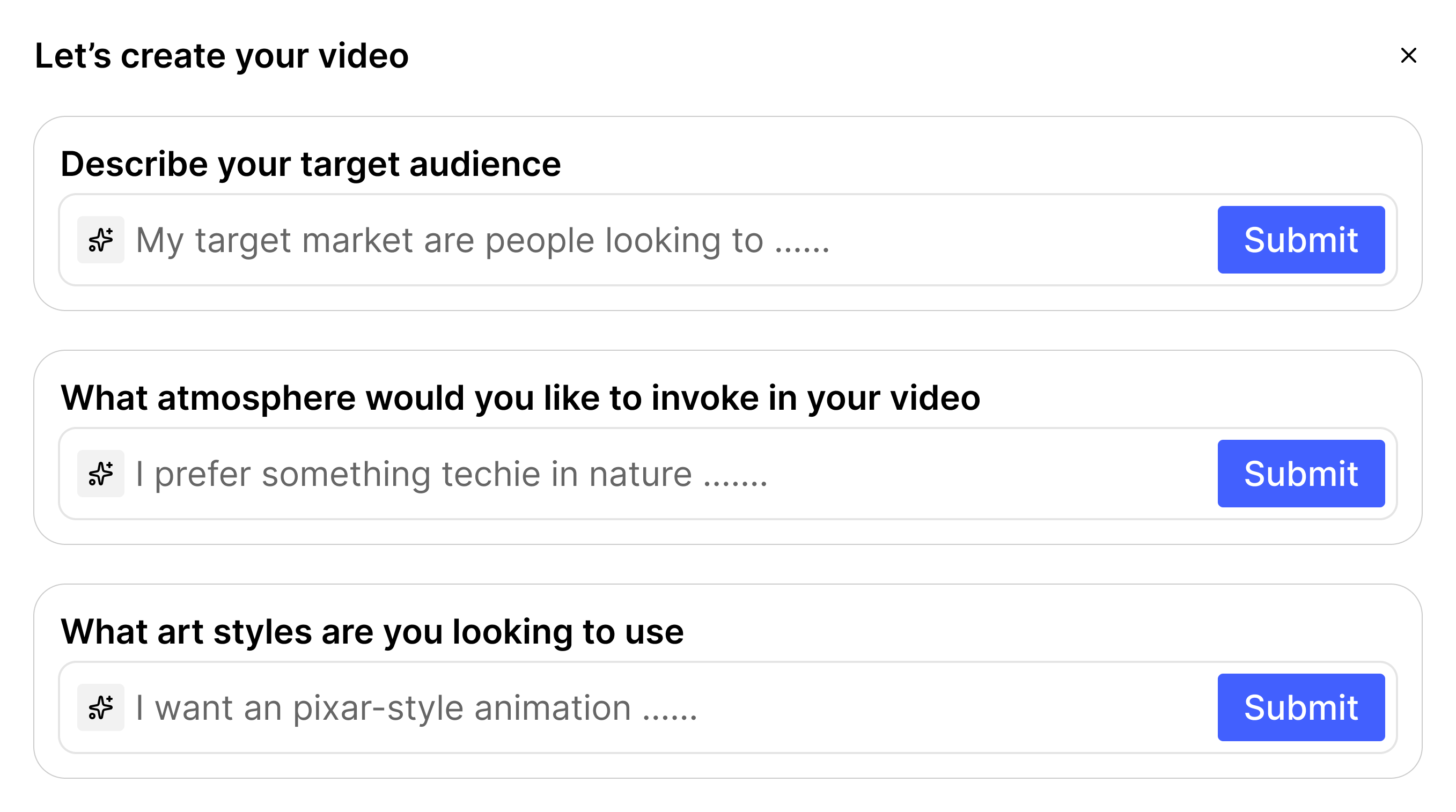Click the sparkle AI icon in art styles field

[x=101, y=707]
